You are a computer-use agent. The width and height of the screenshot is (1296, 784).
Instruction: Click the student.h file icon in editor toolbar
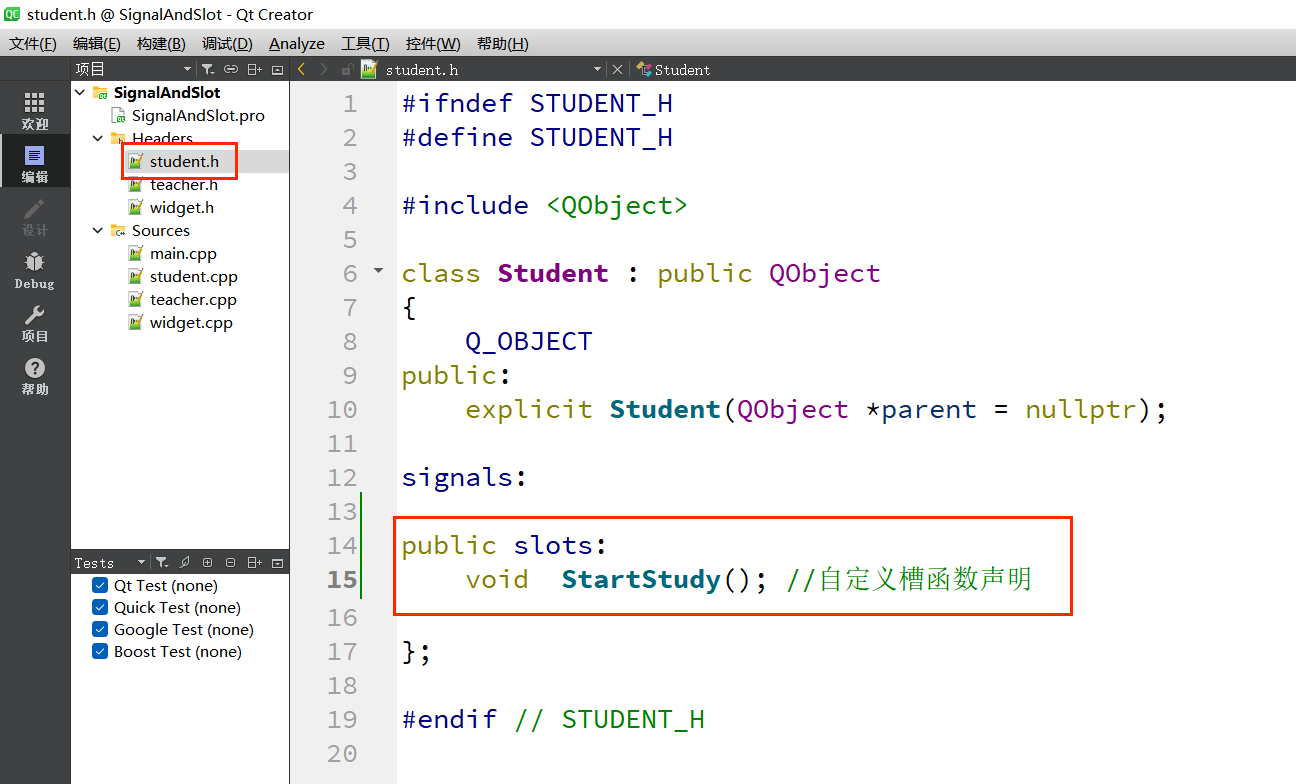click(370, 69)
